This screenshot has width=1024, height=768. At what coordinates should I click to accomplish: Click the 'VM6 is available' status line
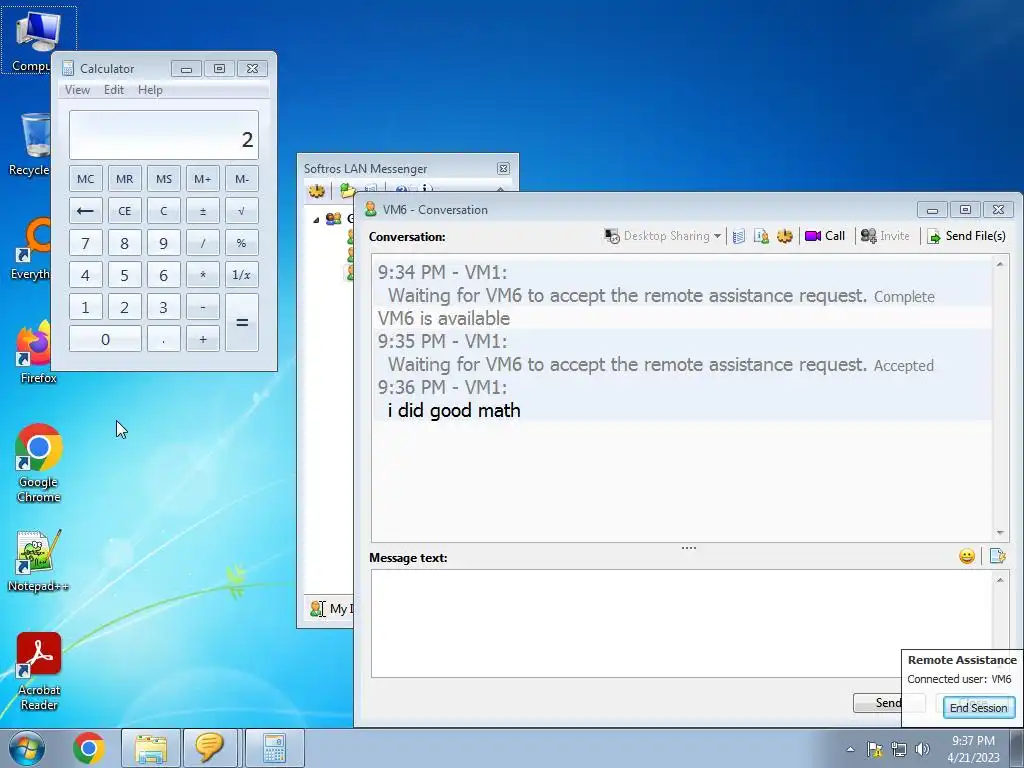[x=443, y=318]
